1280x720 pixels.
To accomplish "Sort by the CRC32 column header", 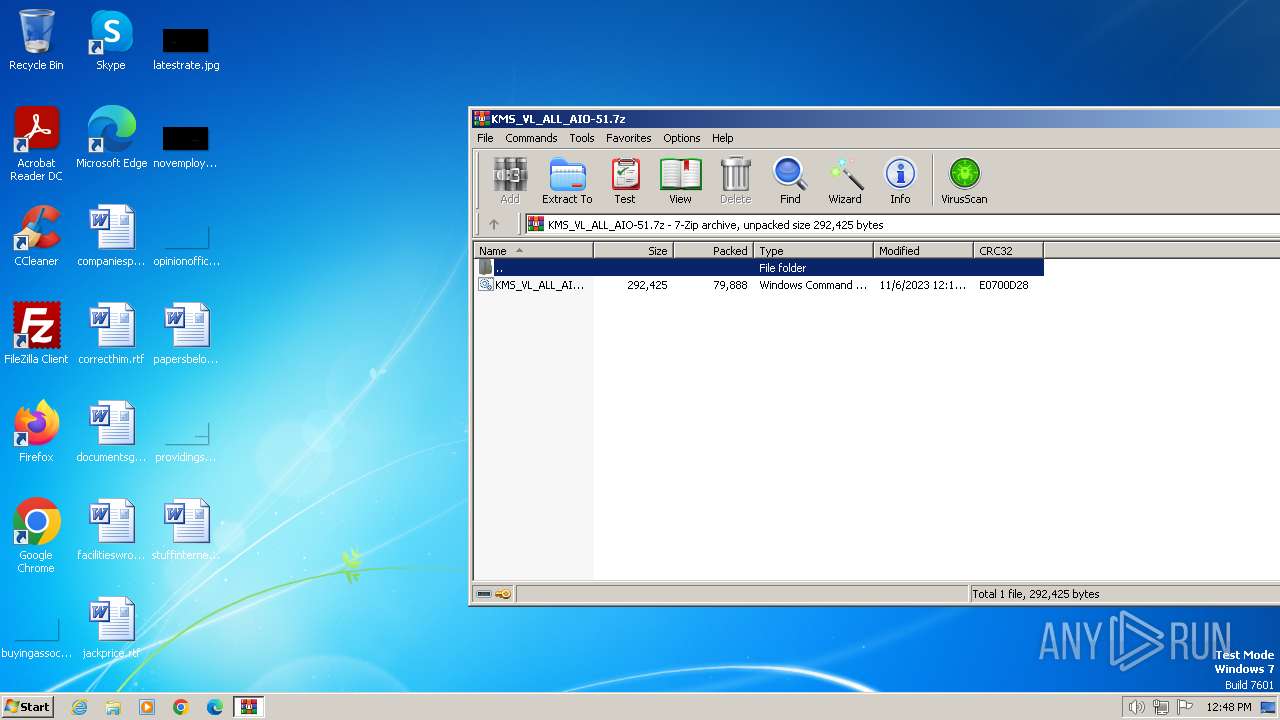I will pos(1009,250).
